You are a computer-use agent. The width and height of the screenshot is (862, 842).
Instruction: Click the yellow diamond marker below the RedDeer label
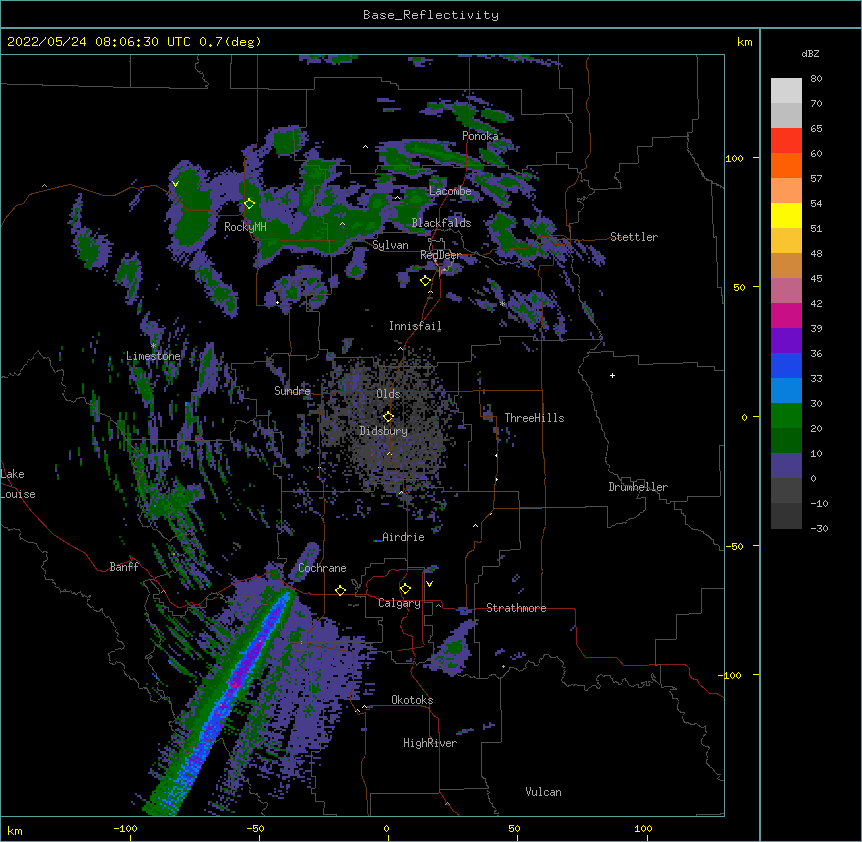(426, 281)
